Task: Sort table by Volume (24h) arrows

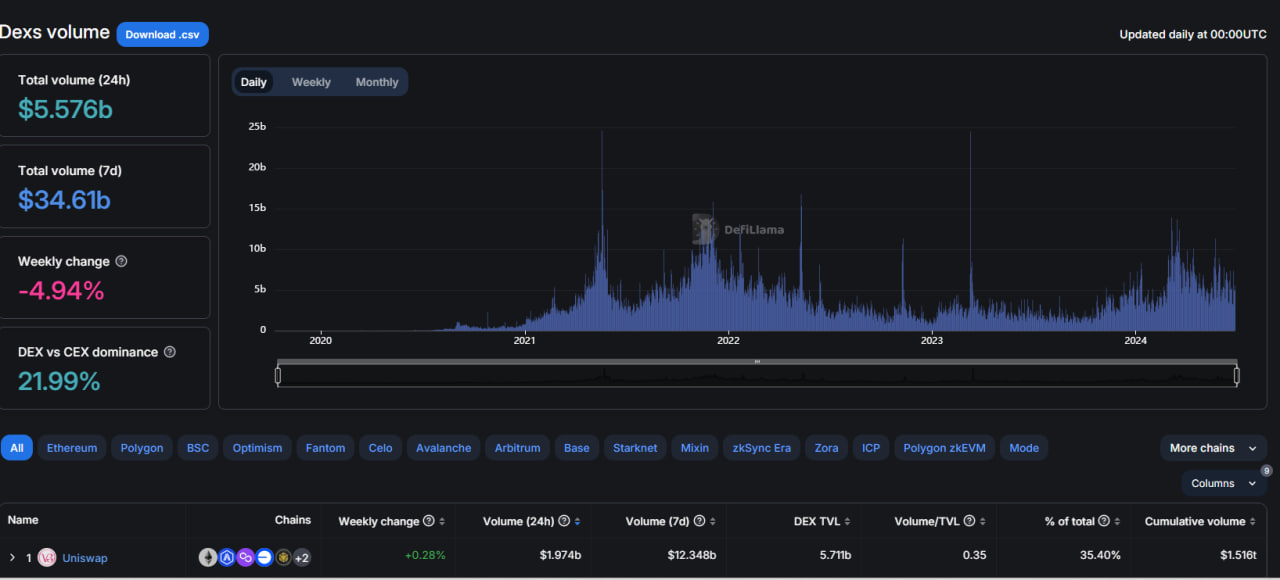Action: pos(578,521)
